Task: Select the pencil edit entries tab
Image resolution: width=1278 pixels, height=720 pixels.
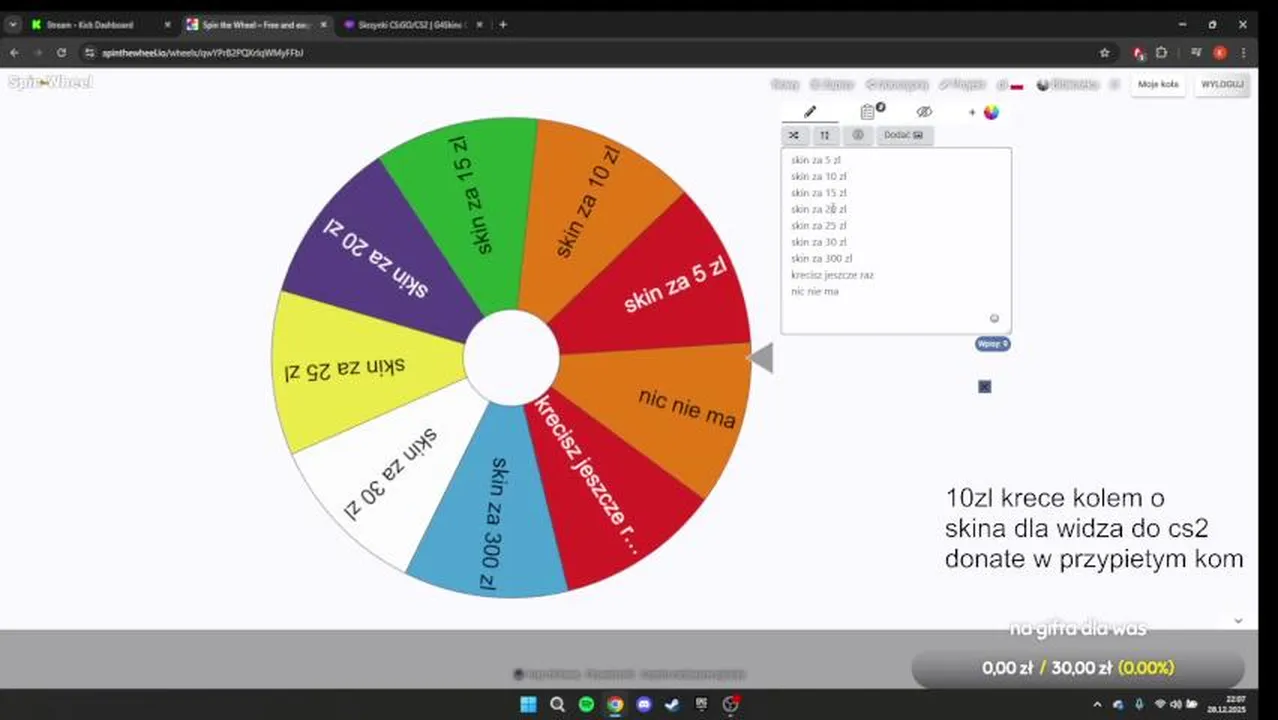Action: [x=810, y=112]
